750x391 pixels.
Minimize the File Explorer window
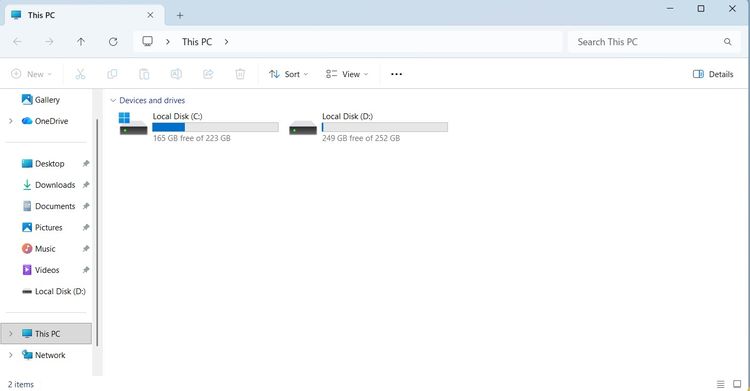[670, 9]
